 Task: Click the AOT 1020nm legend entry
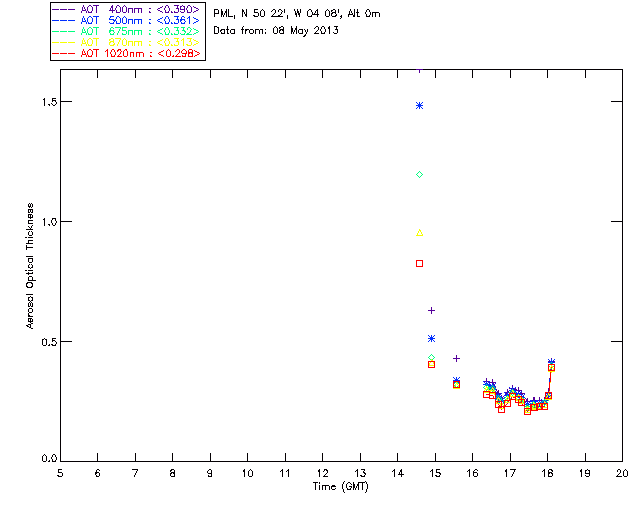point(126,53)
